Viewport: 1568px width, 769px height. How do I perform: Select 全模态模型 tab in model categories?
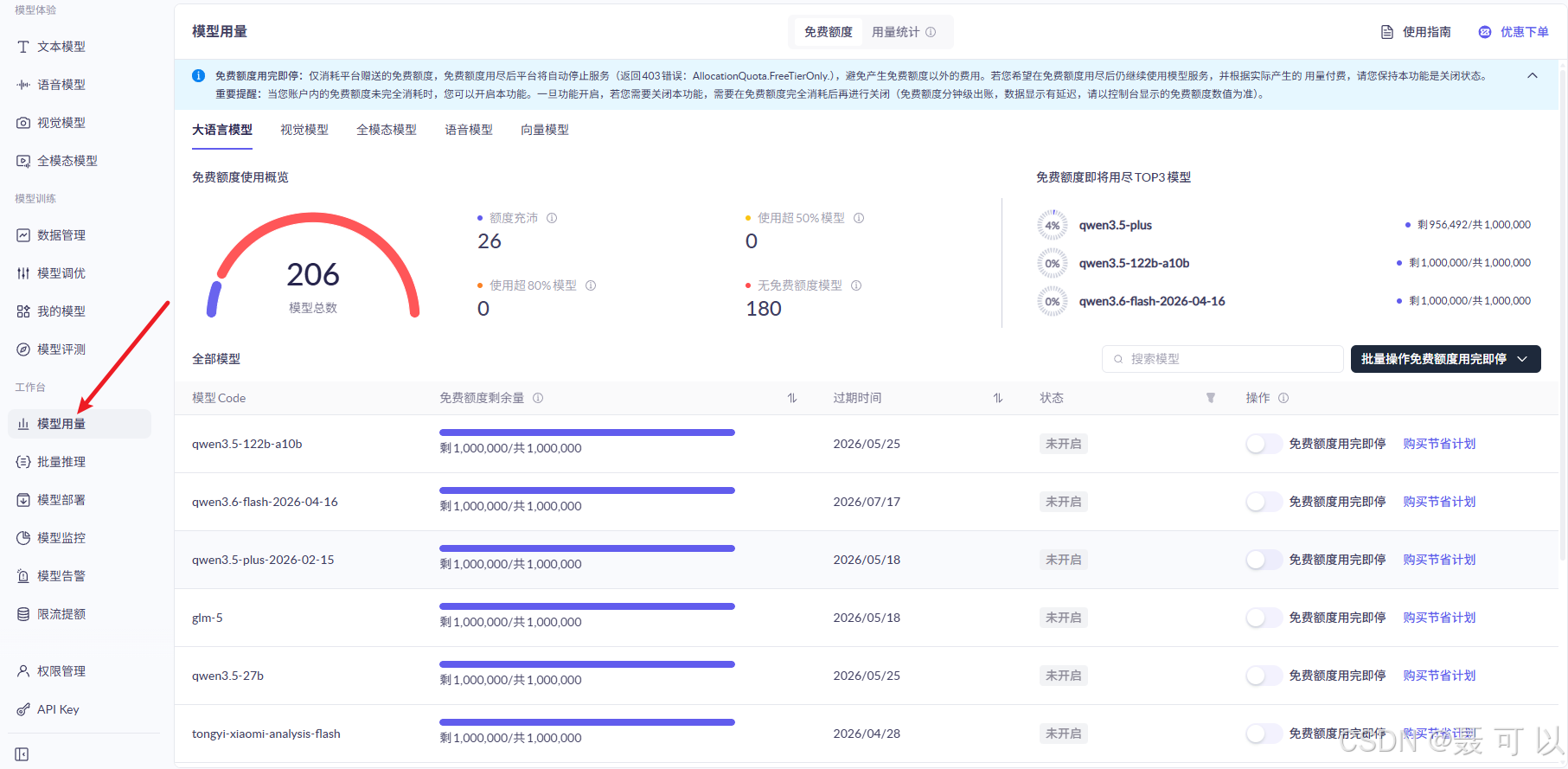[387, 130]
